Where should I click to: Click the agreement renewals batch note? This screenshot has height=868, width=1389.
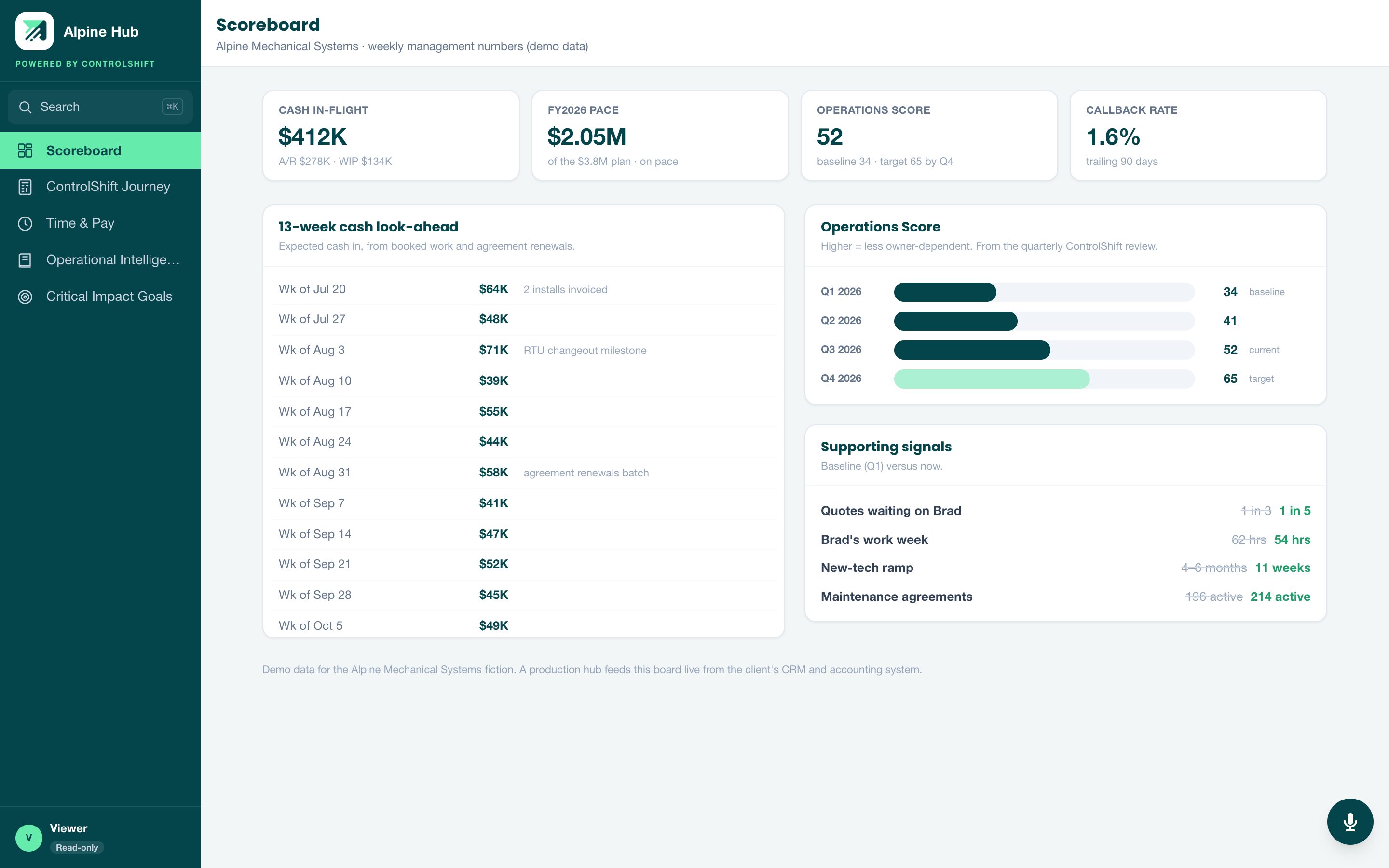[586, 473]
